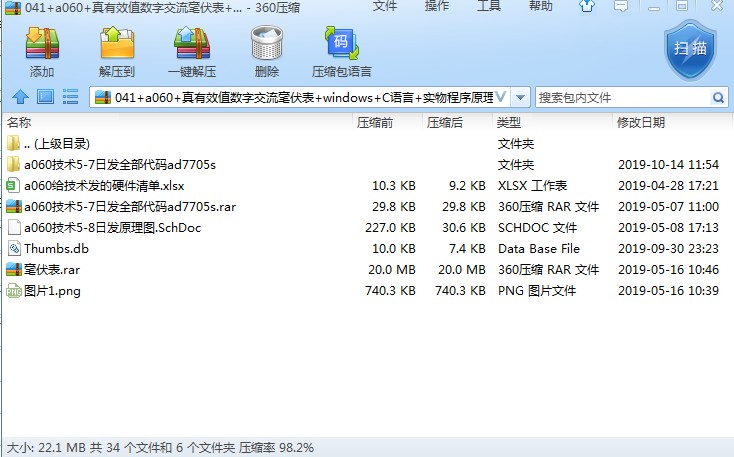Image resolution: width=734 pixels, height=457 pixels.
Task: Click the XLSX 工作表 type cell
Action: coord(532,186)
